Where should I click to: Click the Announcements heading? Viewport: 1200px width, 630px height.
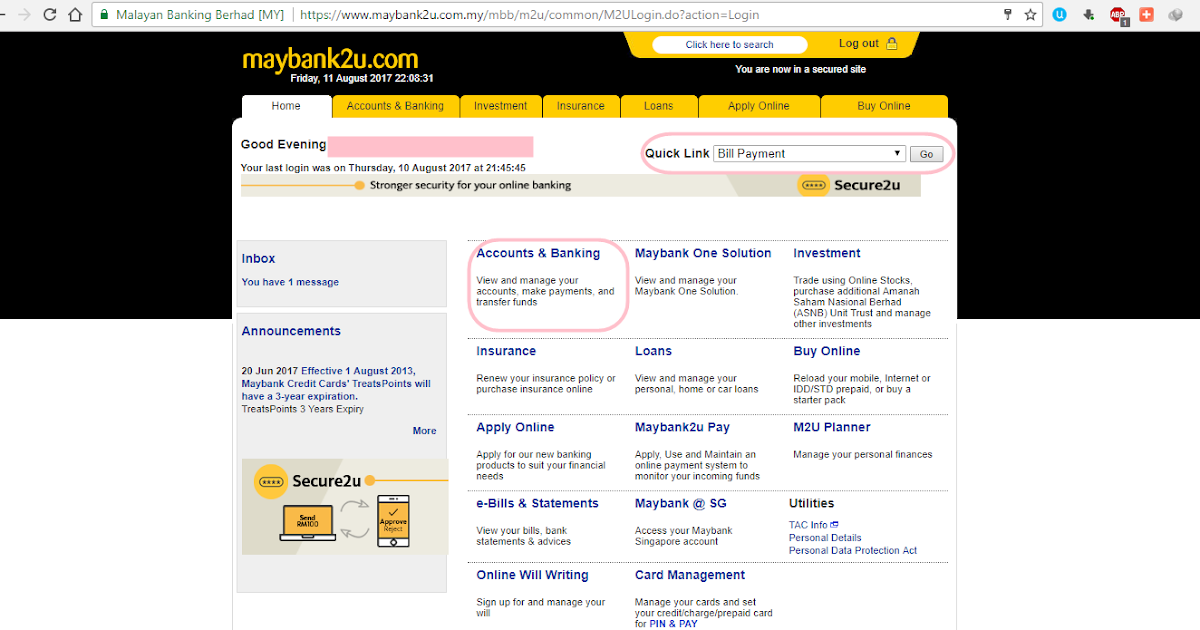pyautogui.click(x=291, y=331)
